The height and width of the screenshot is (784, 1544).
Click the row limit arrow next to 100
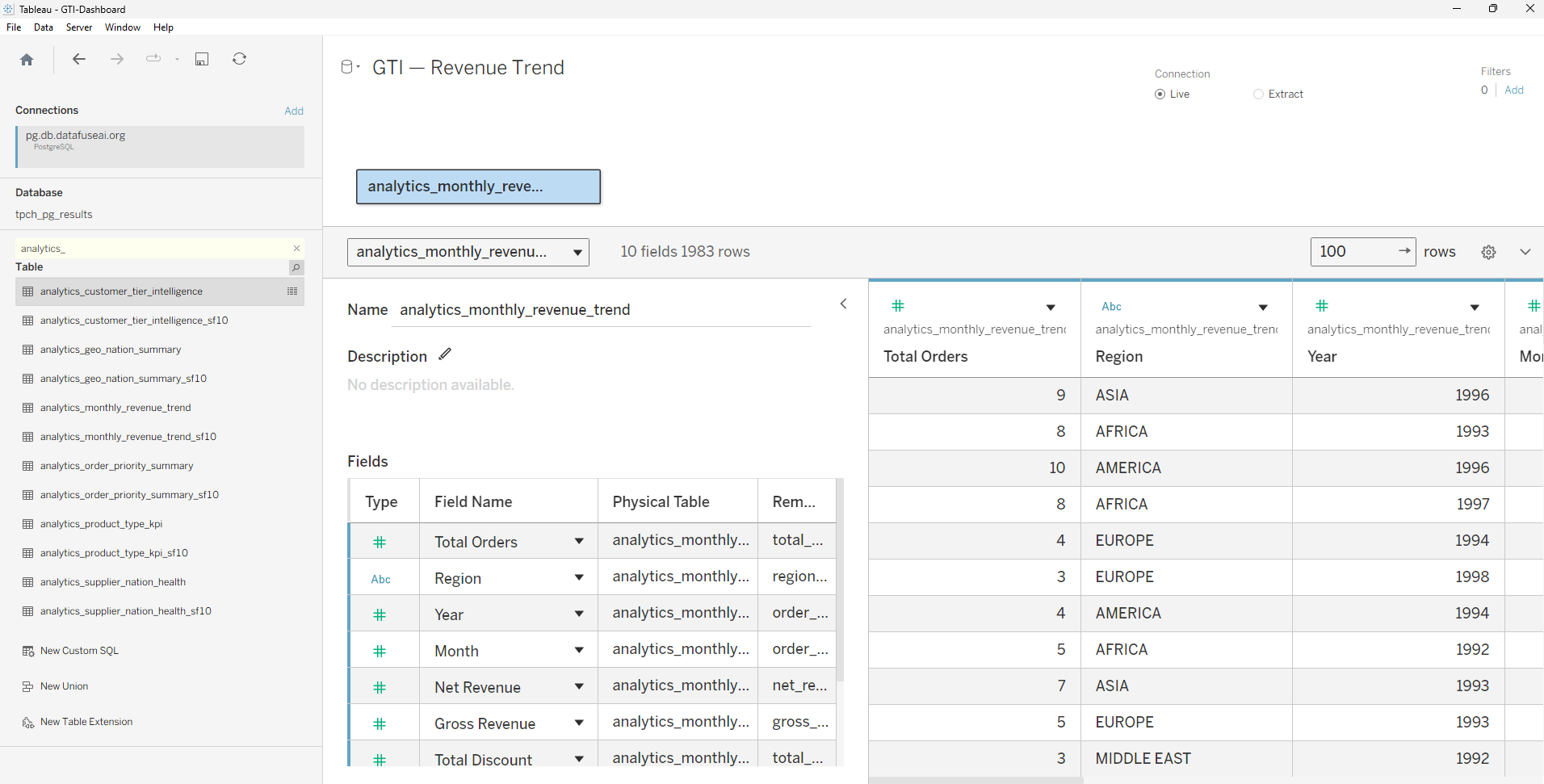click(x=1404, y=251)
